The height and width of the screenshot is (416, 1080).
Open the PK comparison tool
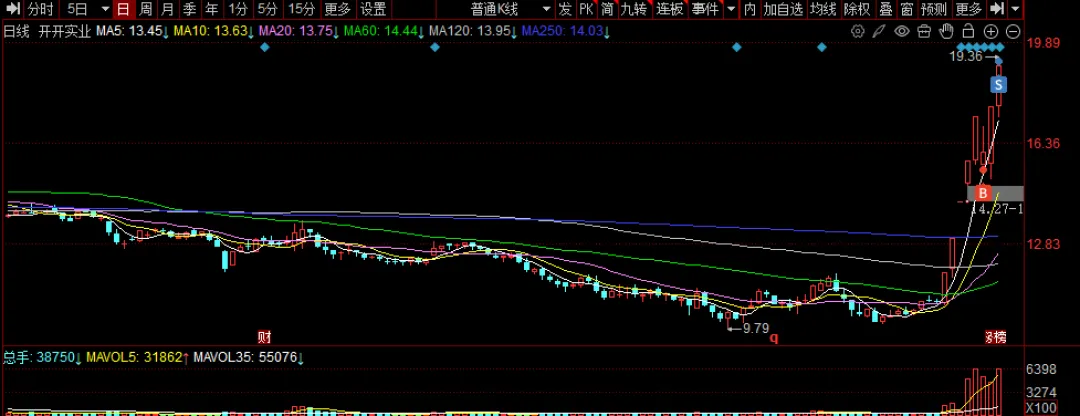(x=586, y=10)
